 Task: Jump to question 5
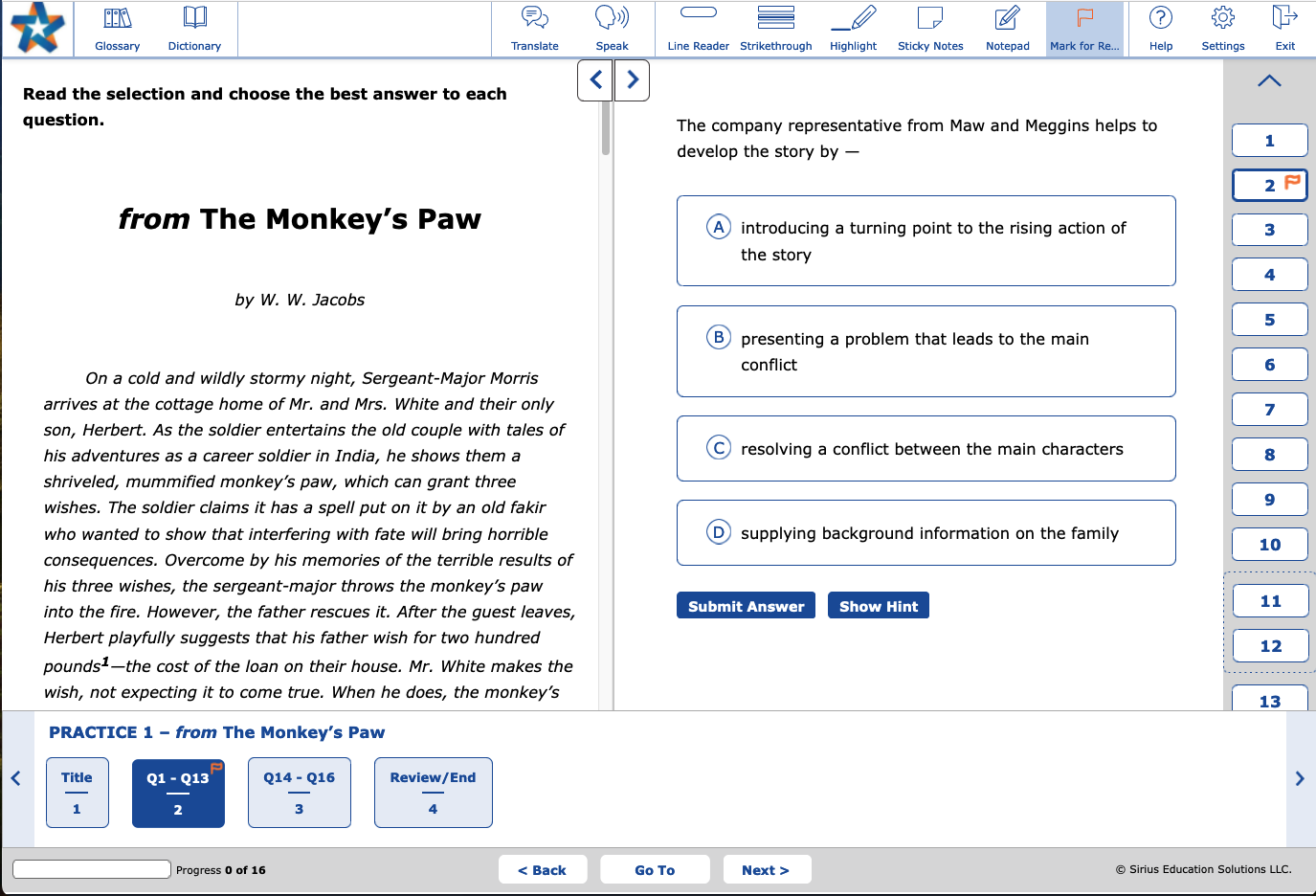[1269, 320]
